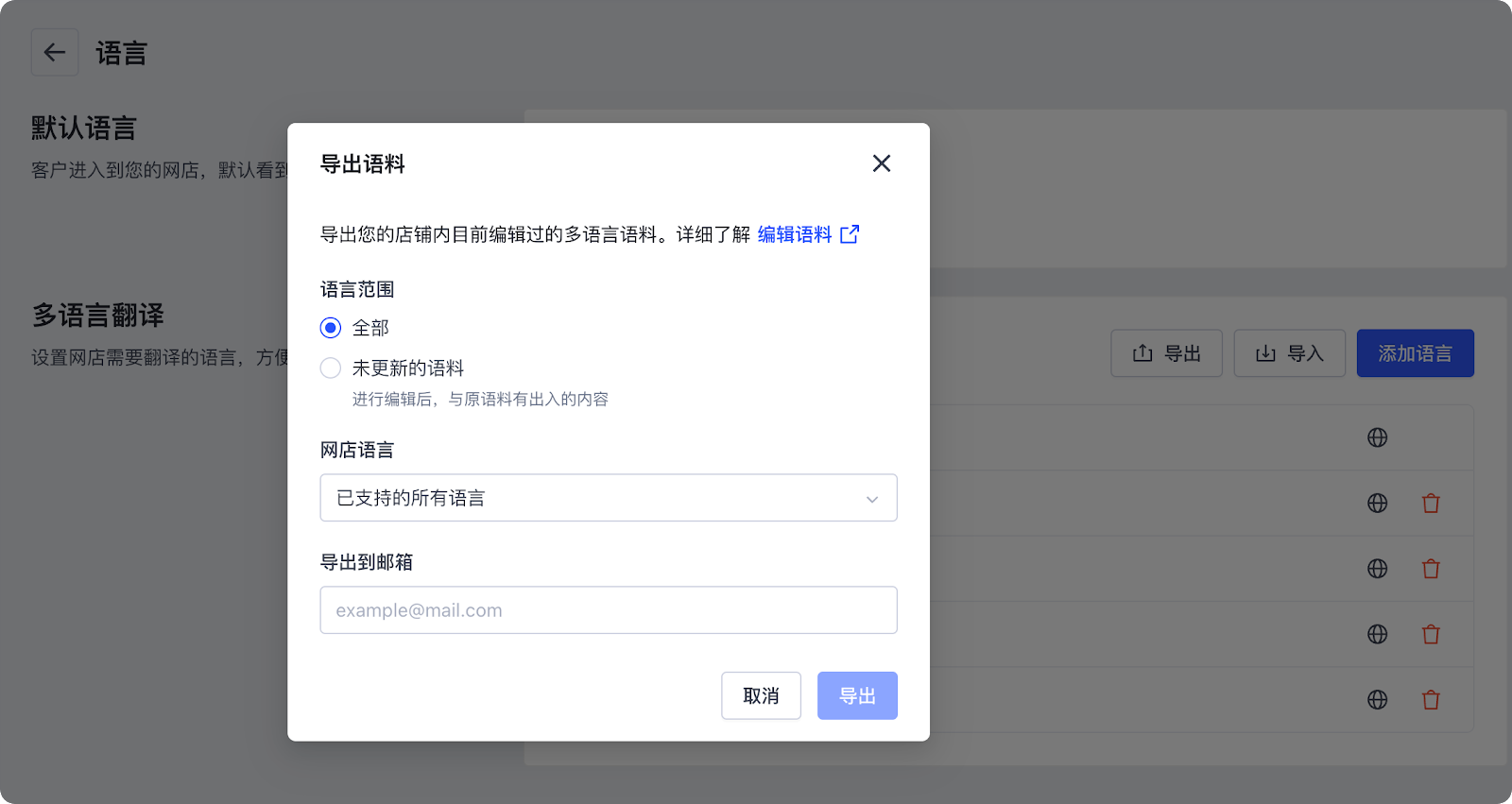Click the 编辑语料 help link
This screenshot has width=1512, height=804.
[x=794, y=234]
